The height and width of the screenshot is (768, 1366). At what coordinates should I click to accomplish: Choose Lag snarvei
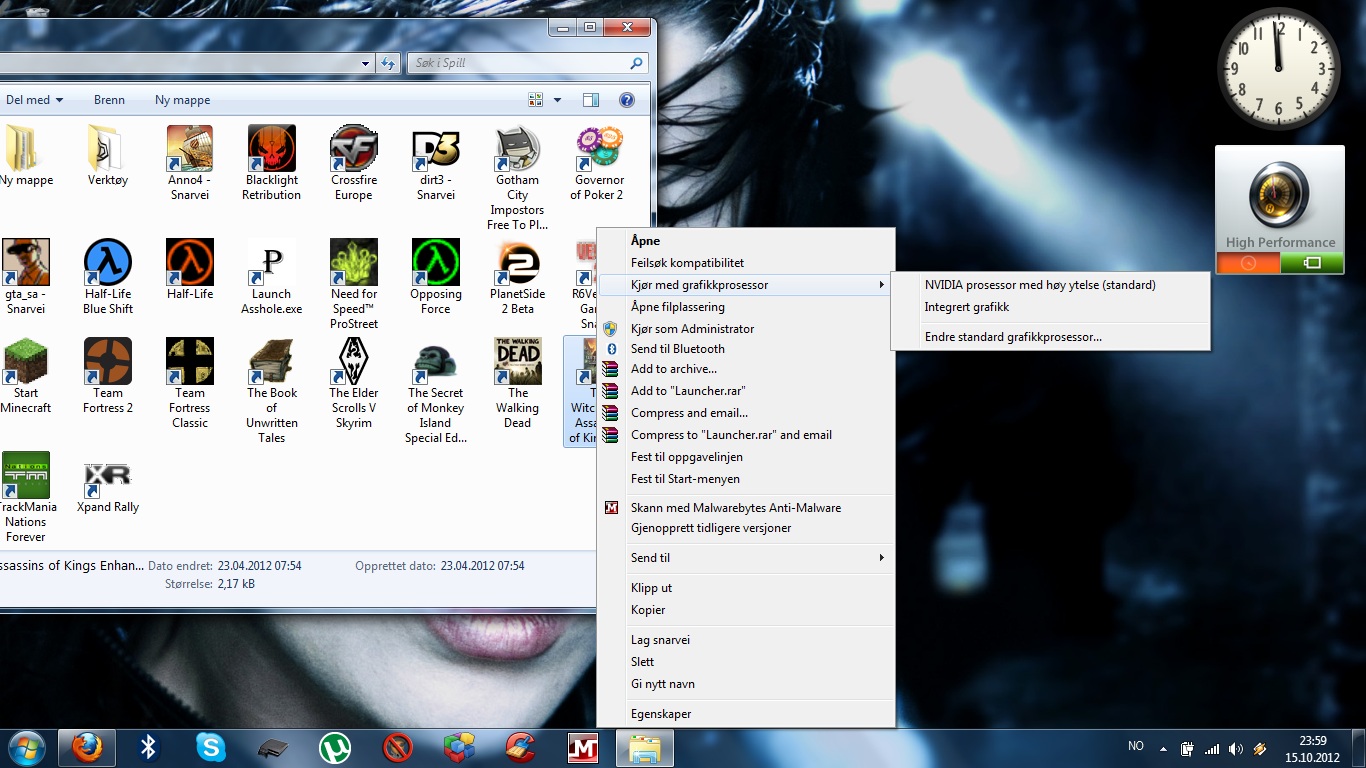click(746, 640)
